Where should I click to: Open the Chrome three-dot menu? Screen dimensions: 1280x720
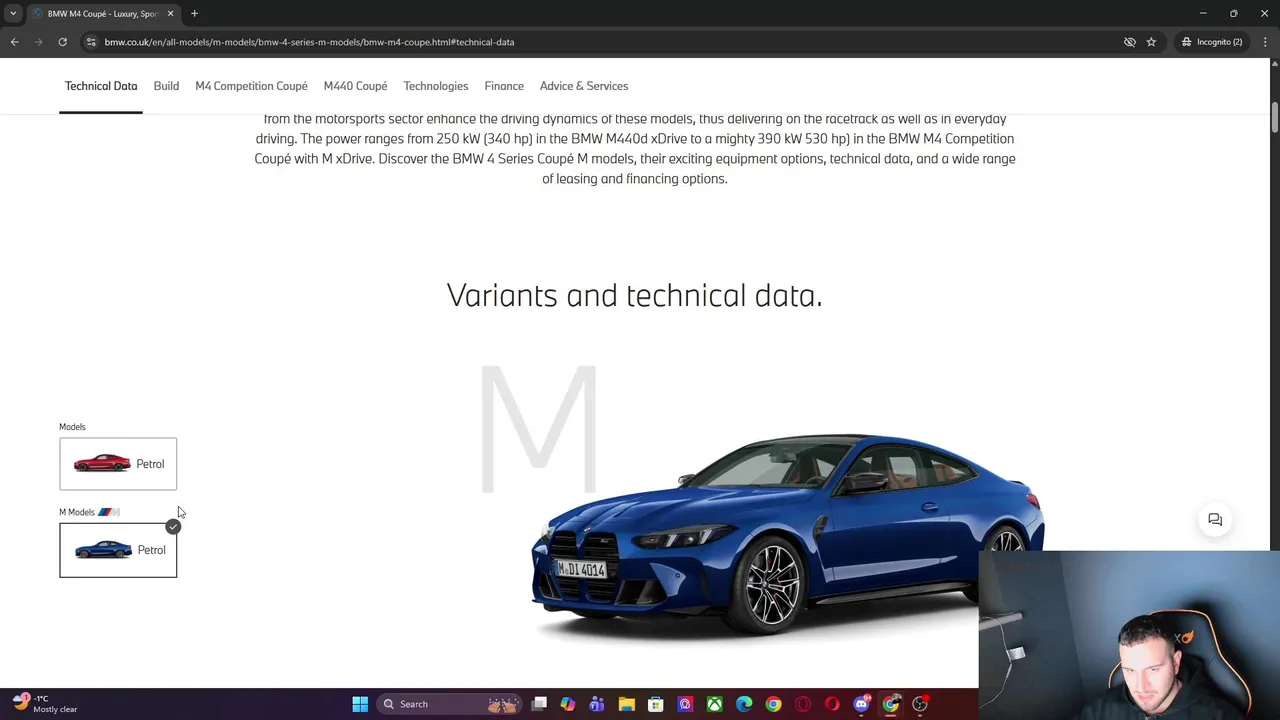point(1265,42)
